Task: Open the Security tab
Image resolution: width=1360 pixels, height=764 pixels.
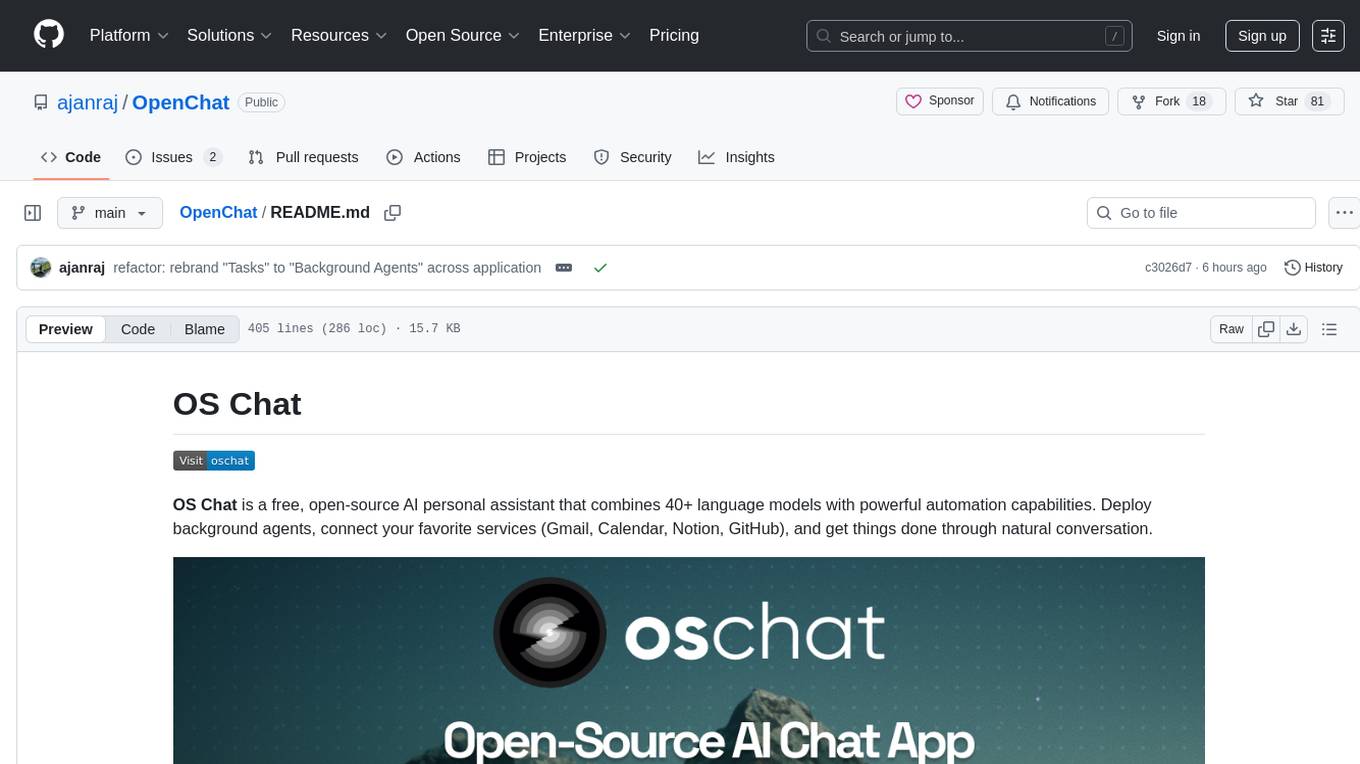Action: (632, 157)
